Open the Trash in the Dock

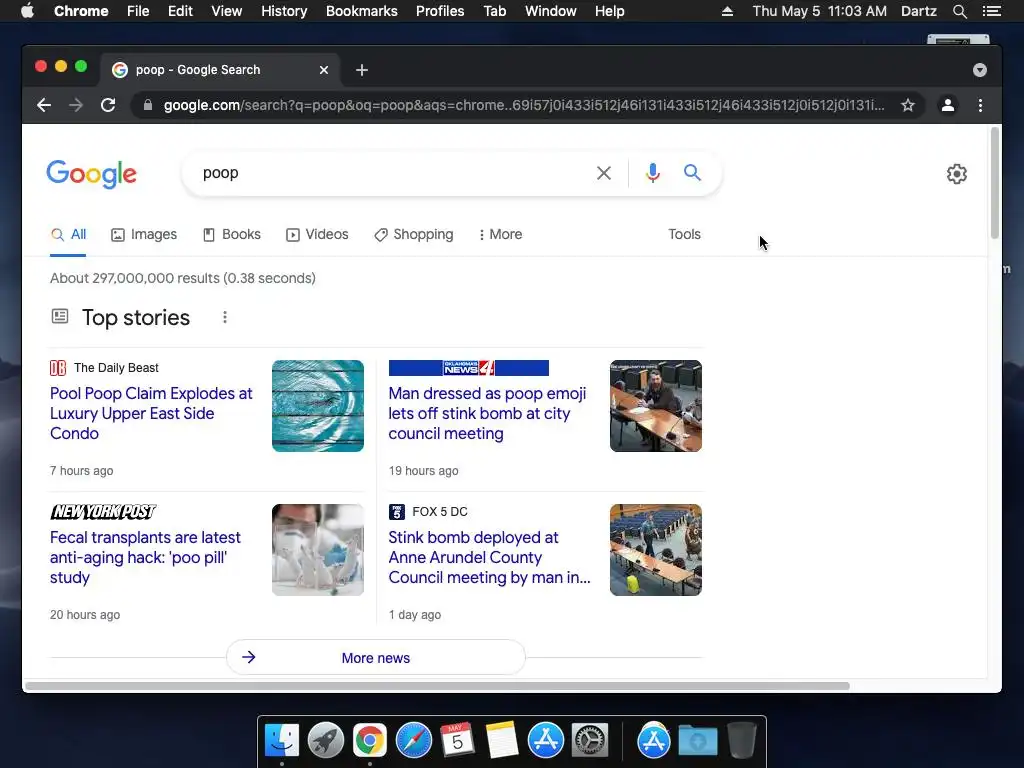click(x=741, y=741)
